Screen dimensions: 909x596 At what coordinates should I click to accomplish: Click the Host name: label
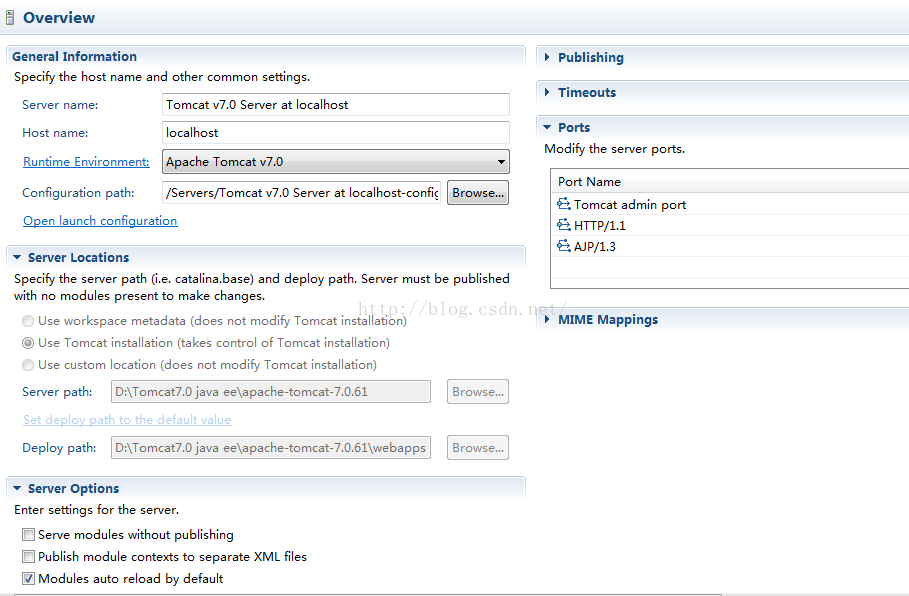click(55, 133)
